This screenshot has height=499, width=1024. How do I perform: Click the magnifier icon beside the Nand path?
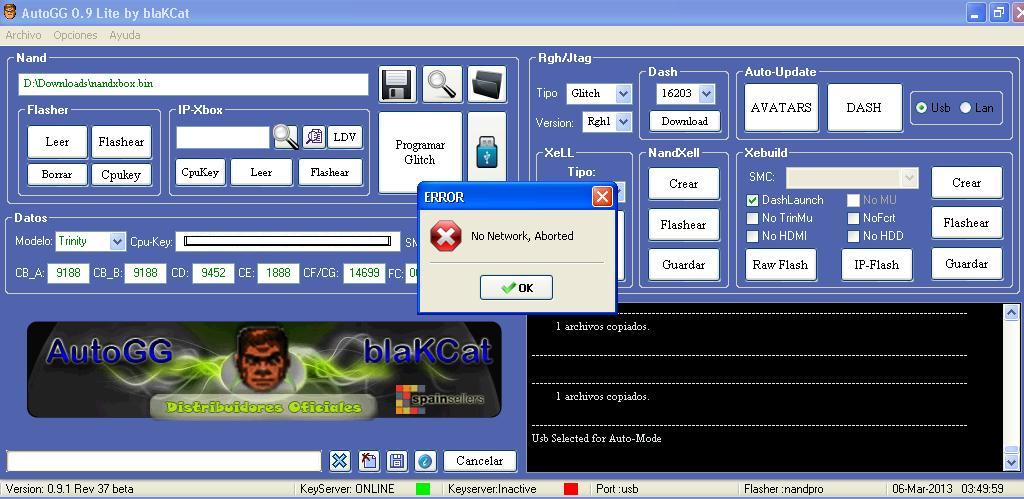(442, 84)
